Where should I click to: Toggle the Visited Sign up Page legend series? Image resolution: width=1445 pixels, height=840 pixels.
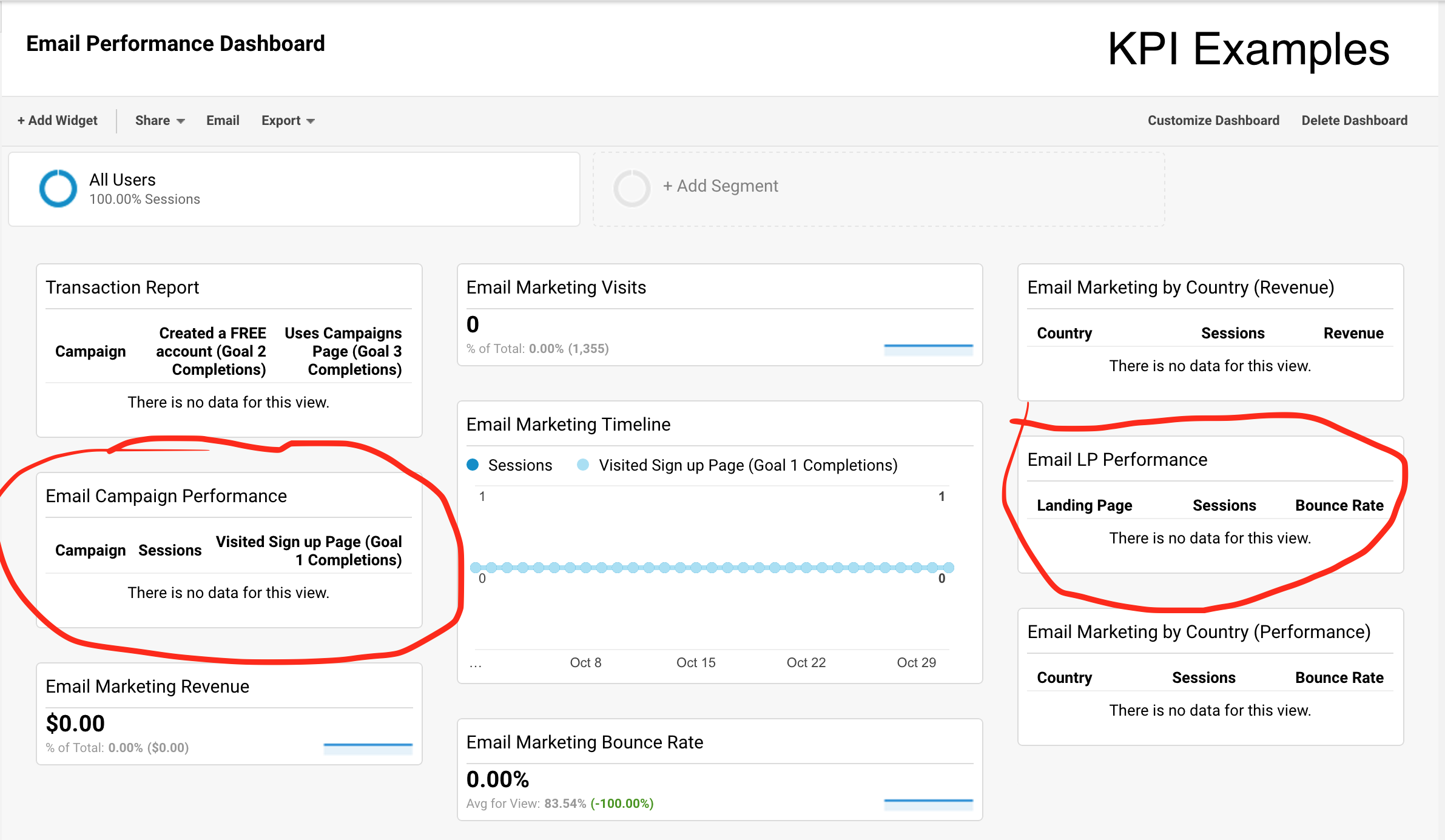(747, 465)
